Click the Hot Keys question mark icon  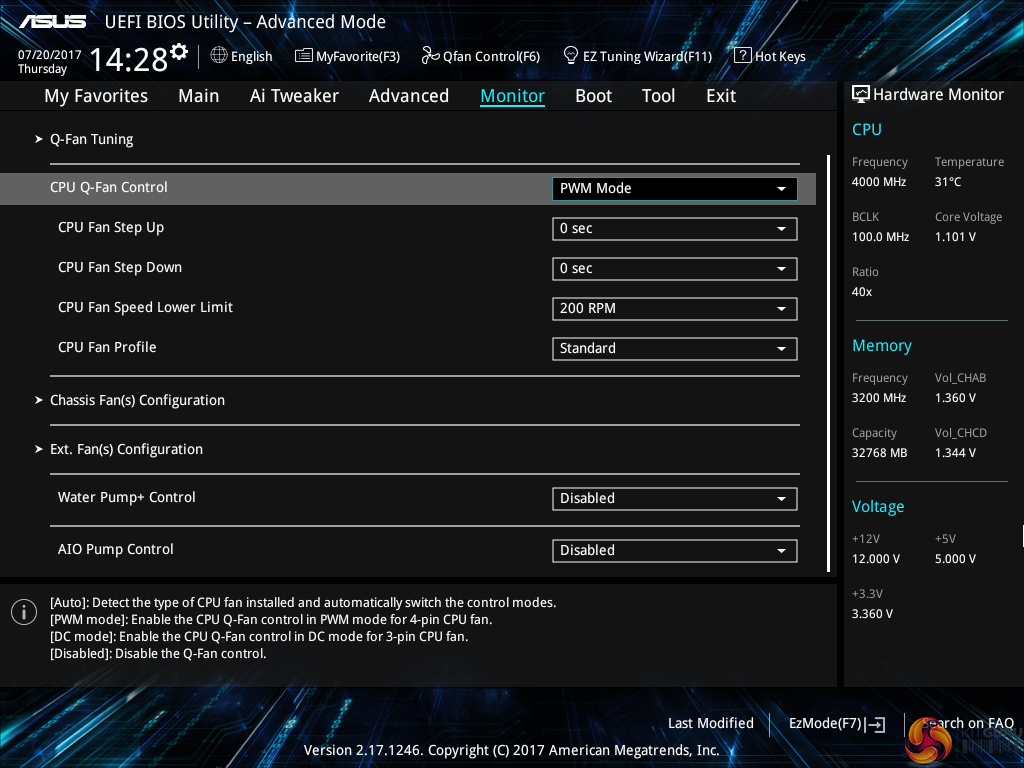[x=743, y=56]
